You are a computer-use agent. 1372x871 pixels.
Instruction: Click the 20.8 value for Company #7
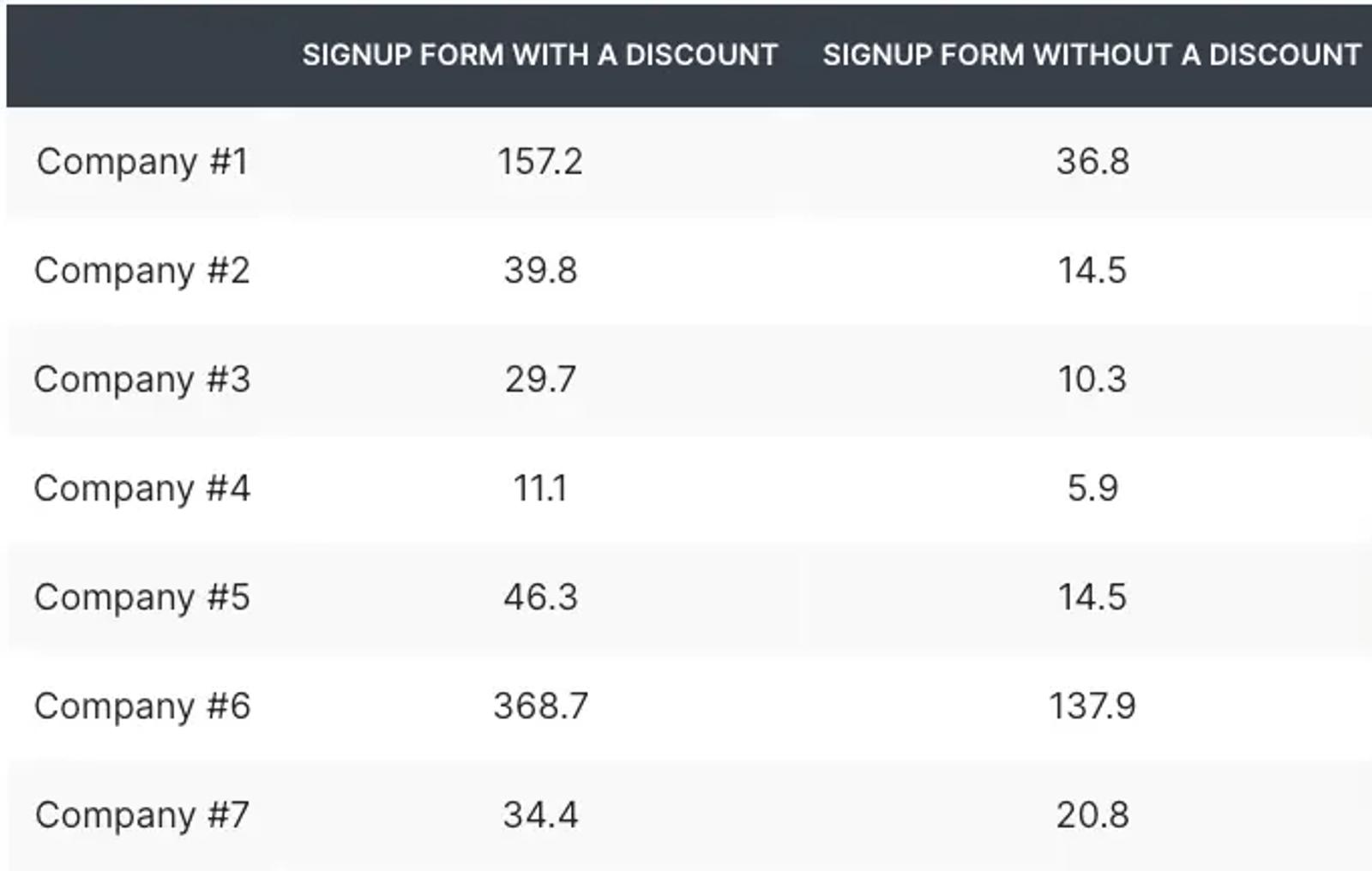click(x=1092, y=814)
